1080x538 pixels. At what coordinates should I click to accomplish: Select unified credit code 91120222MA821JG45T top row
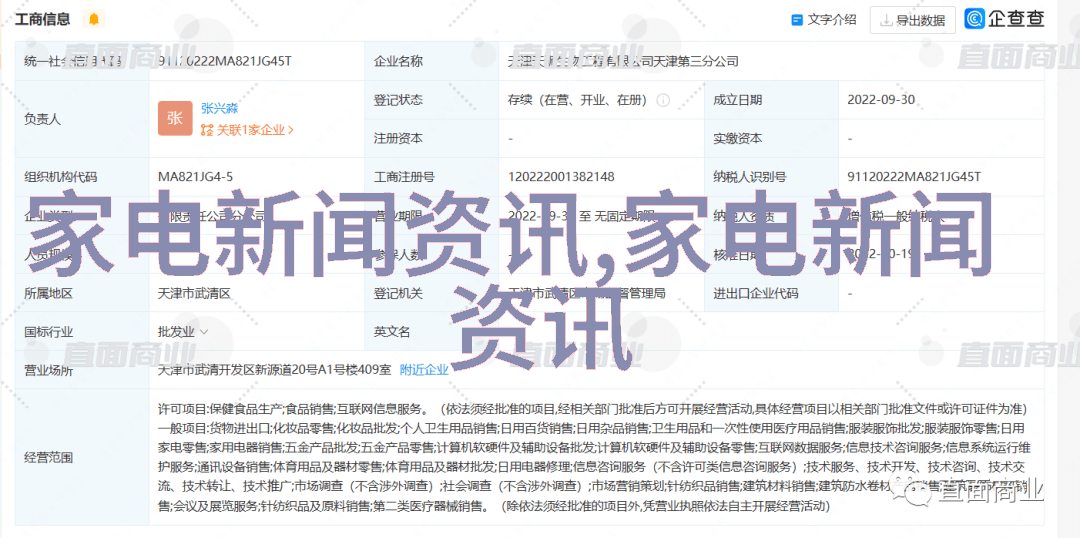coord(225,61)
